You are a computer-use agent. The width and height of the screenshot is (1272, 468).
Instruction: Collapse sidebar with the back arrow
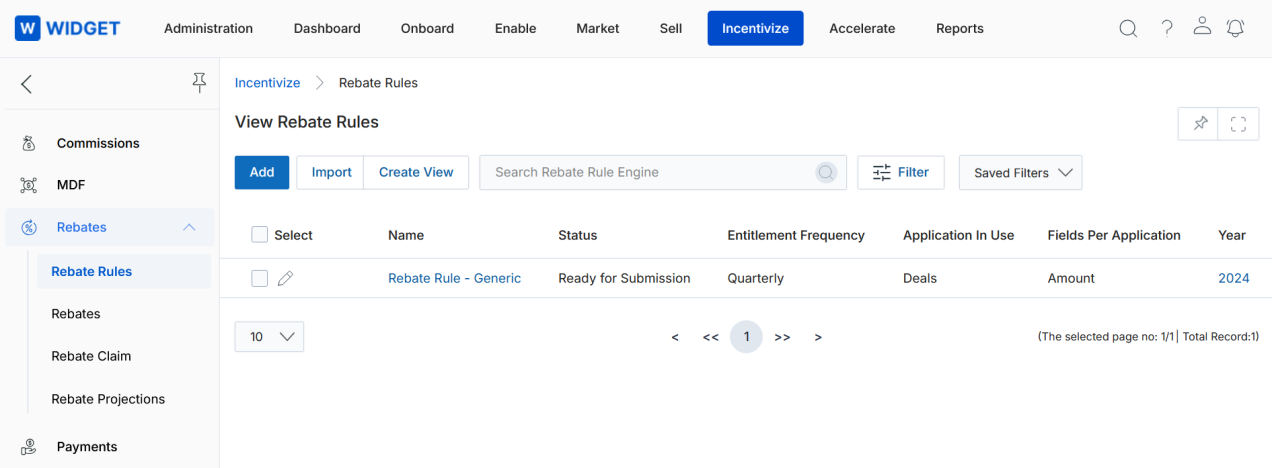point(27,84)
